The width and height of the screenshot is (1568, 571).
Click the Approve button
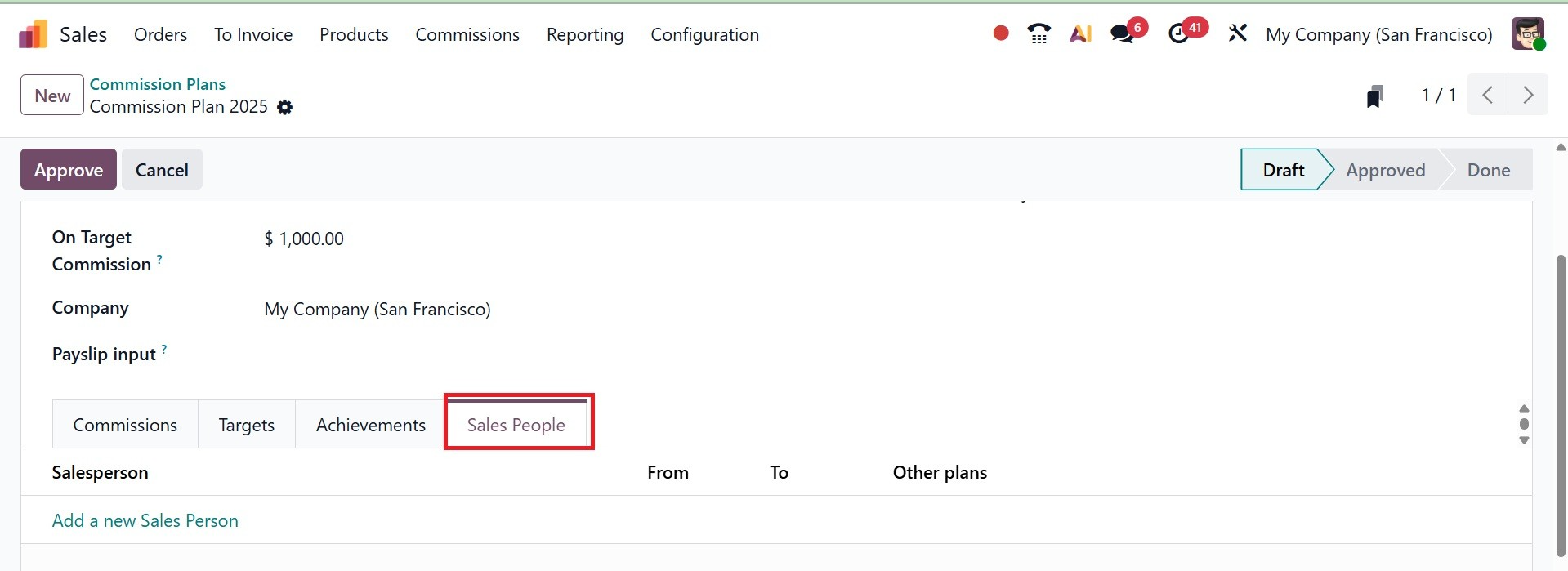tap(69, 170)
